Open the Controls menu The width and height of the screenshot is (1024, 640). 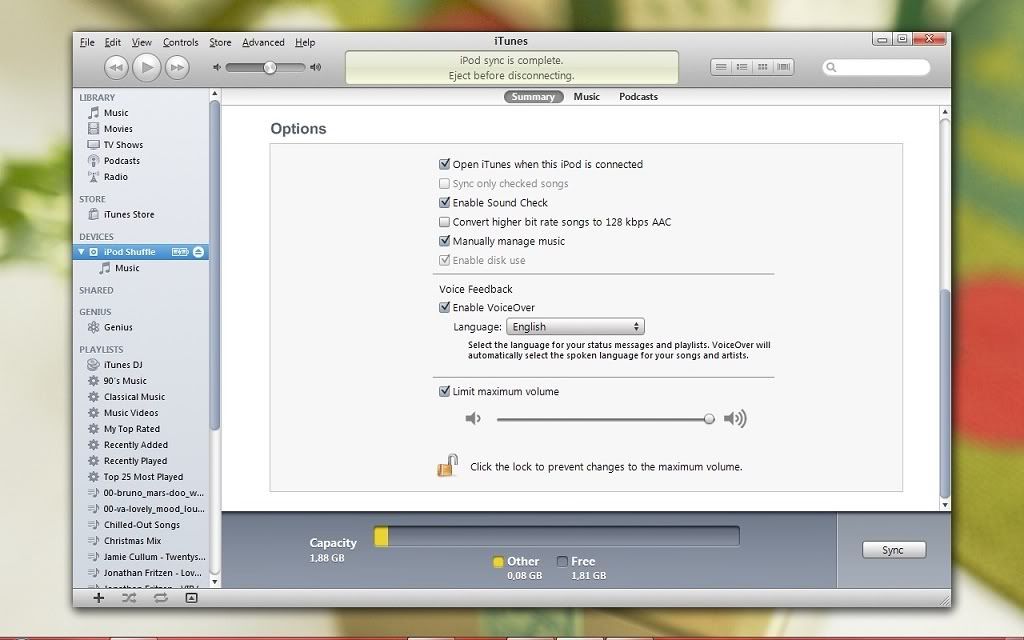(x=180, y=42)
